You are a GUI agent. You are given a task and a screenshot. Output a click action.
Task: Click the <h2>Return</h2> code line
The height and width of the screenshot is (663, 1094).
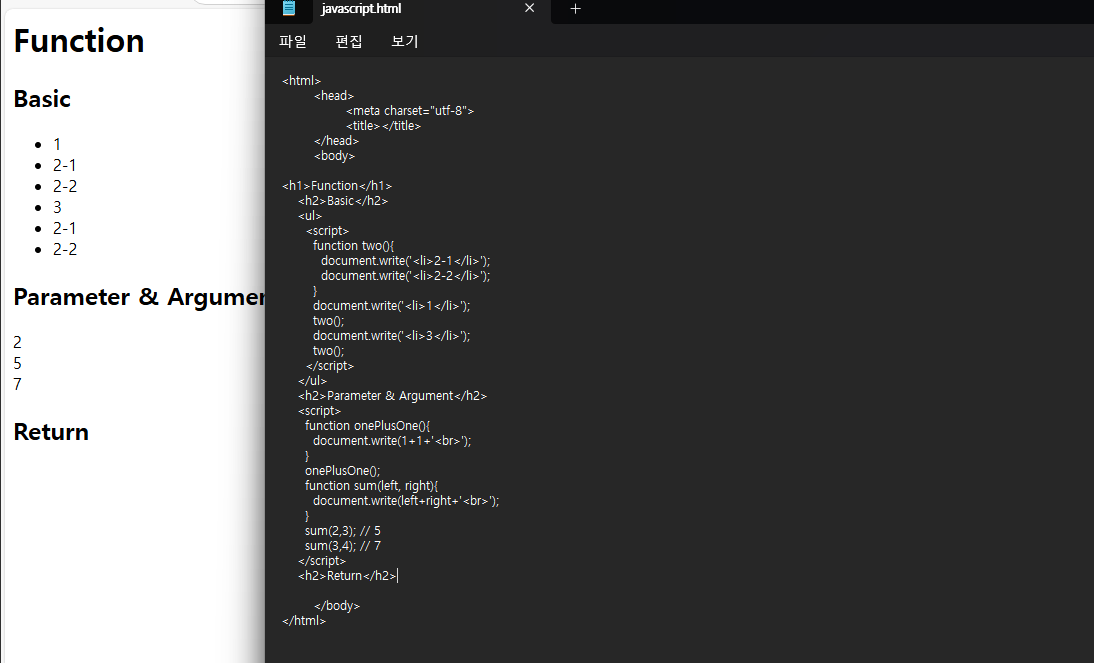347,576
